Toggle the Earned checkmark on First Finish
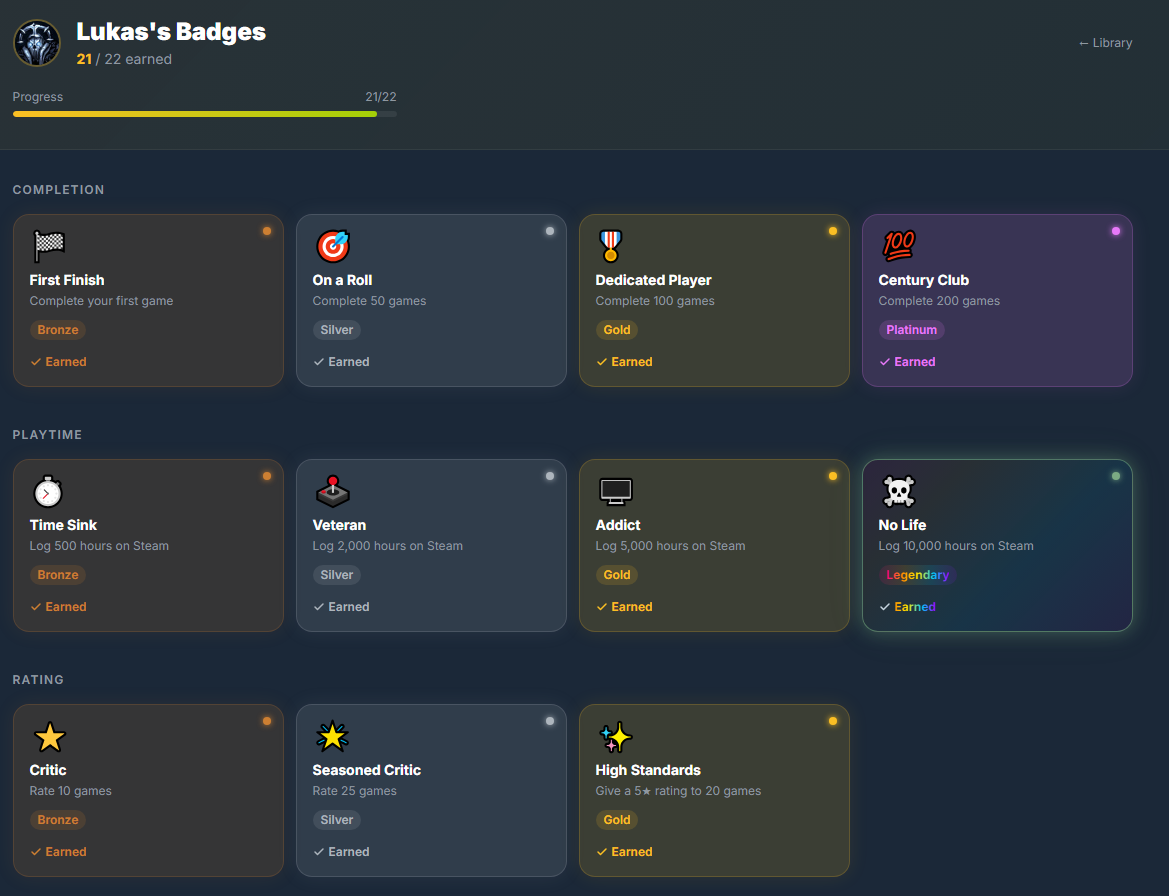 pos(58,361)
